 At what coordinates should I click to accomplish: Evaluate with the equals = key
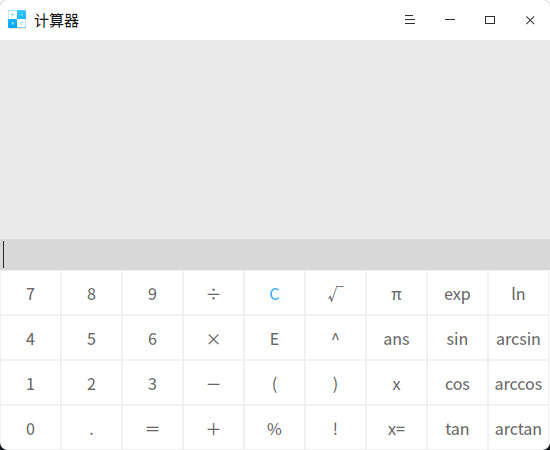[152, 428]
